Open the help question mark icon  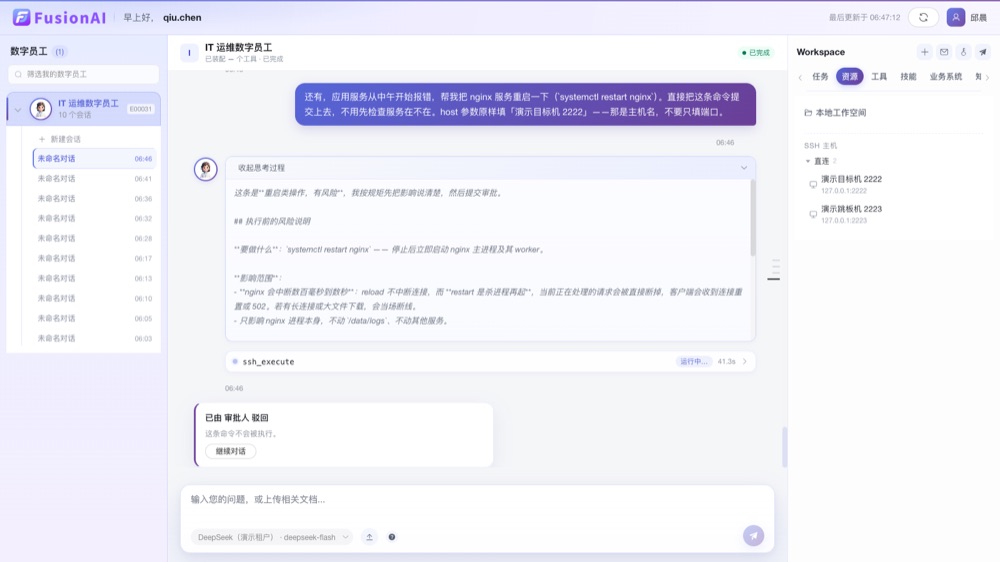coord(392,537)
